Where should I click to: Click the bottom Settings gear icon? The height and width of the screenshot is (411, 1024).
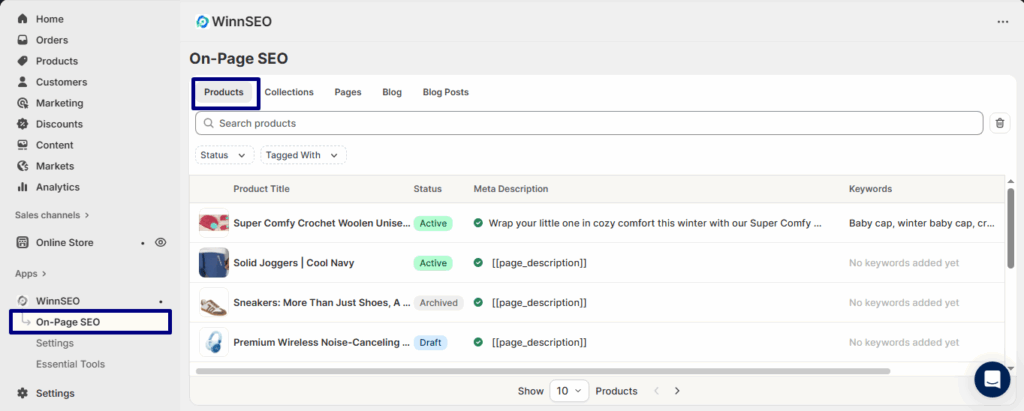tap(23, 393)
